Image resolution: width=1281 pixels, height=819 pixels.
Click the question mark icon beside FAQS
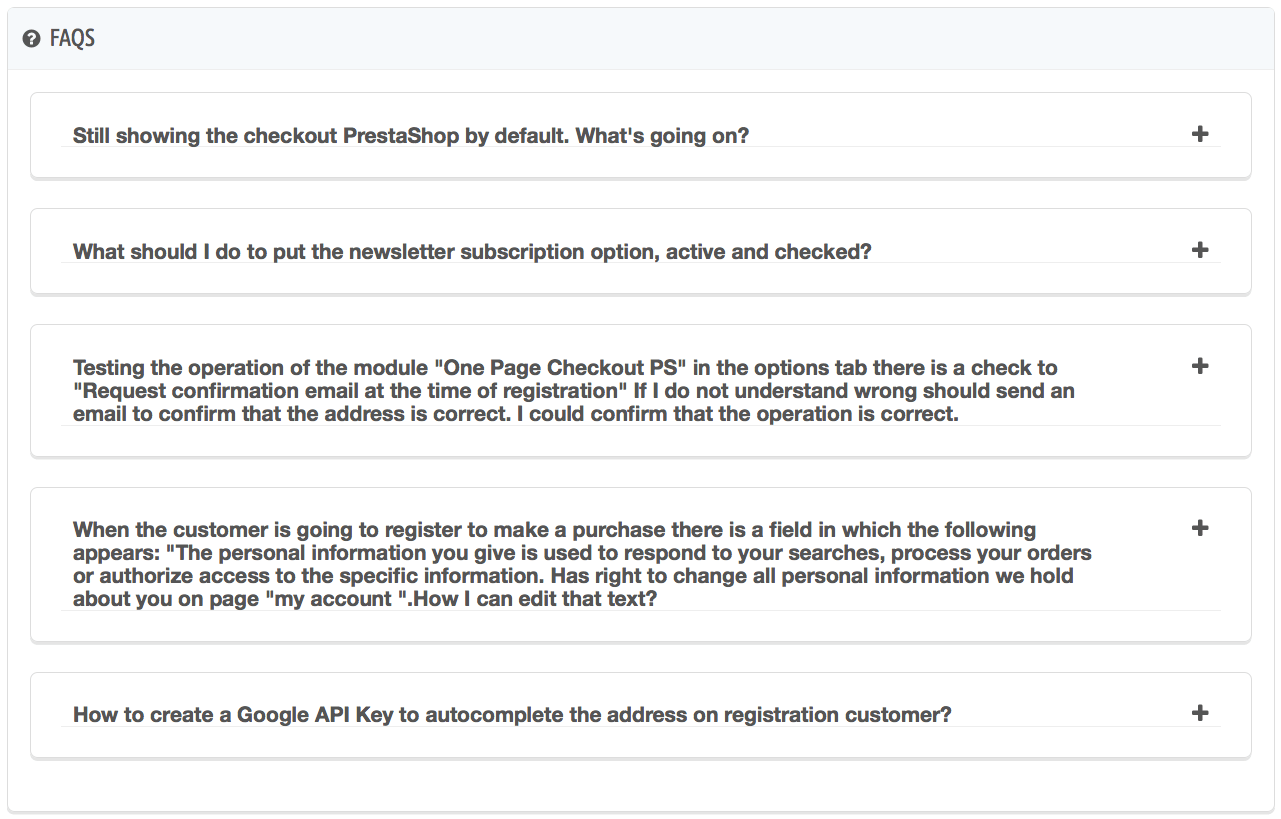tap(32, 39)
